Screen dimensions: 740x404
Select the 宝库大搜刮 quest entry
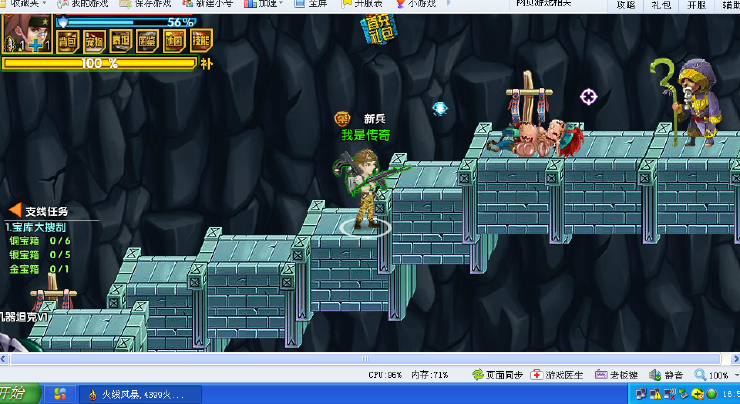[x=35, y=227]
